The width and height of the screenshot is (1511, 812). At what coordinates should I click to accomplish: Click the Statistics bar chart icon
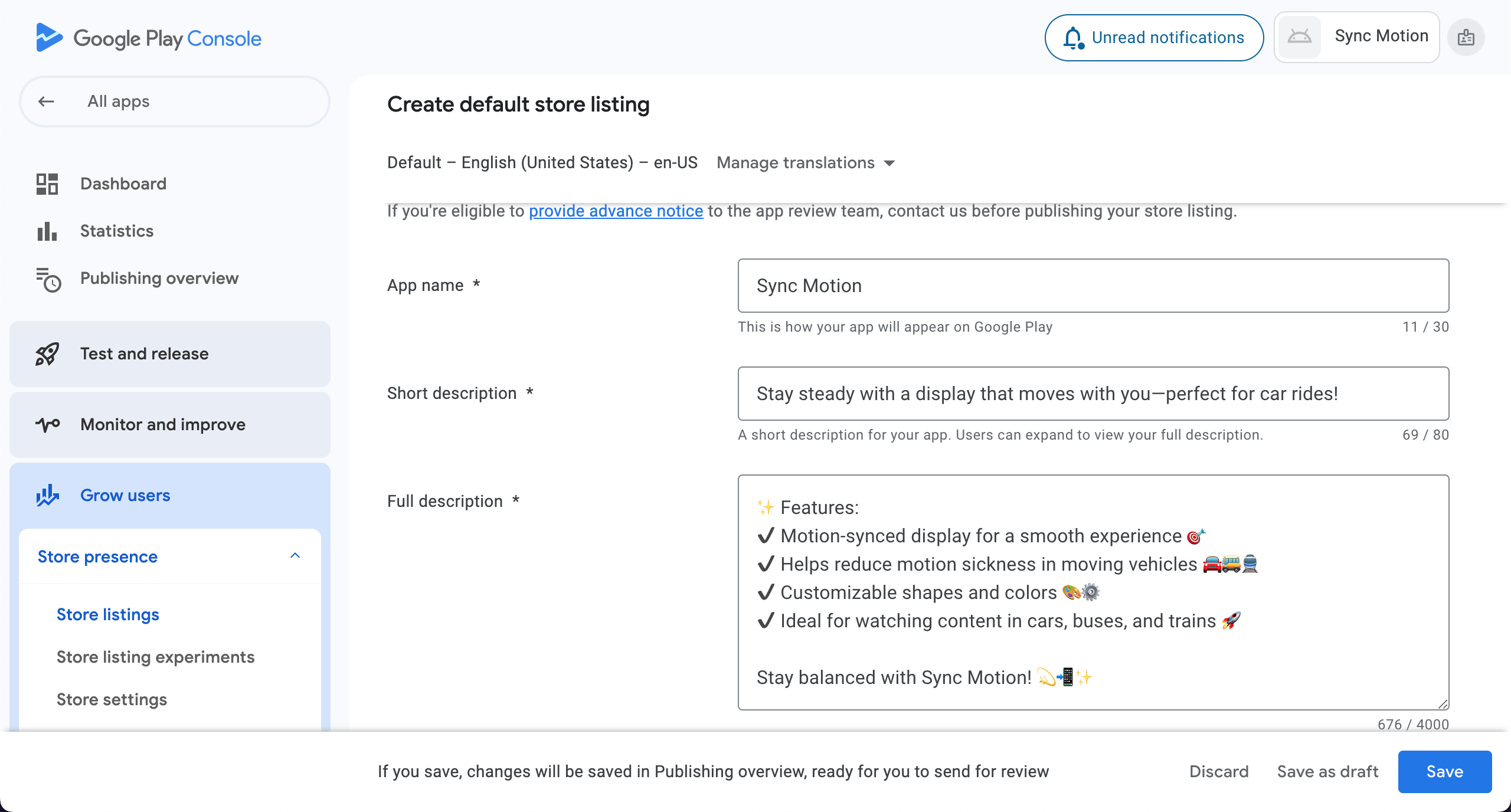pos(47,231)
